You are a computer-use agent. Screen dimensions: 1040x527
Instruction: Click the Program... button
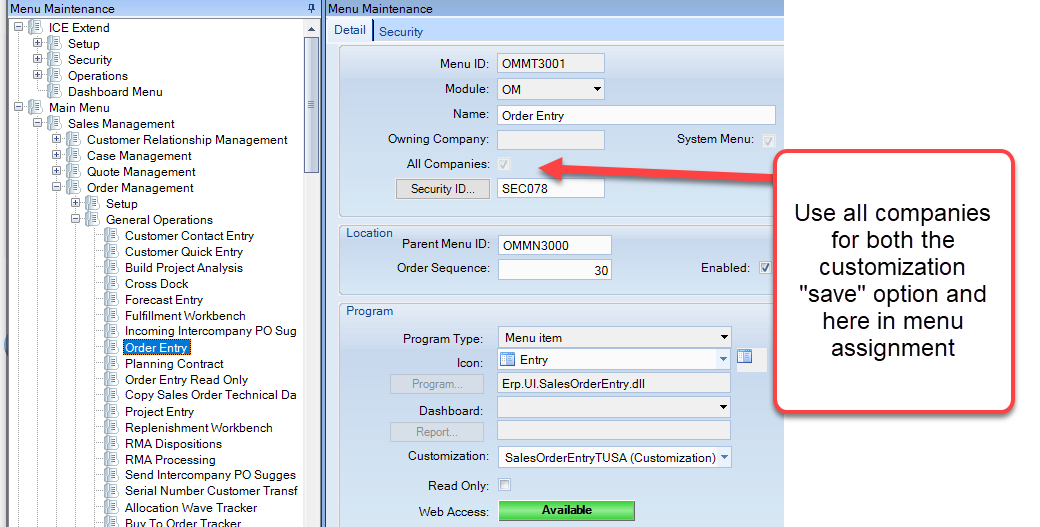[436, 384]
